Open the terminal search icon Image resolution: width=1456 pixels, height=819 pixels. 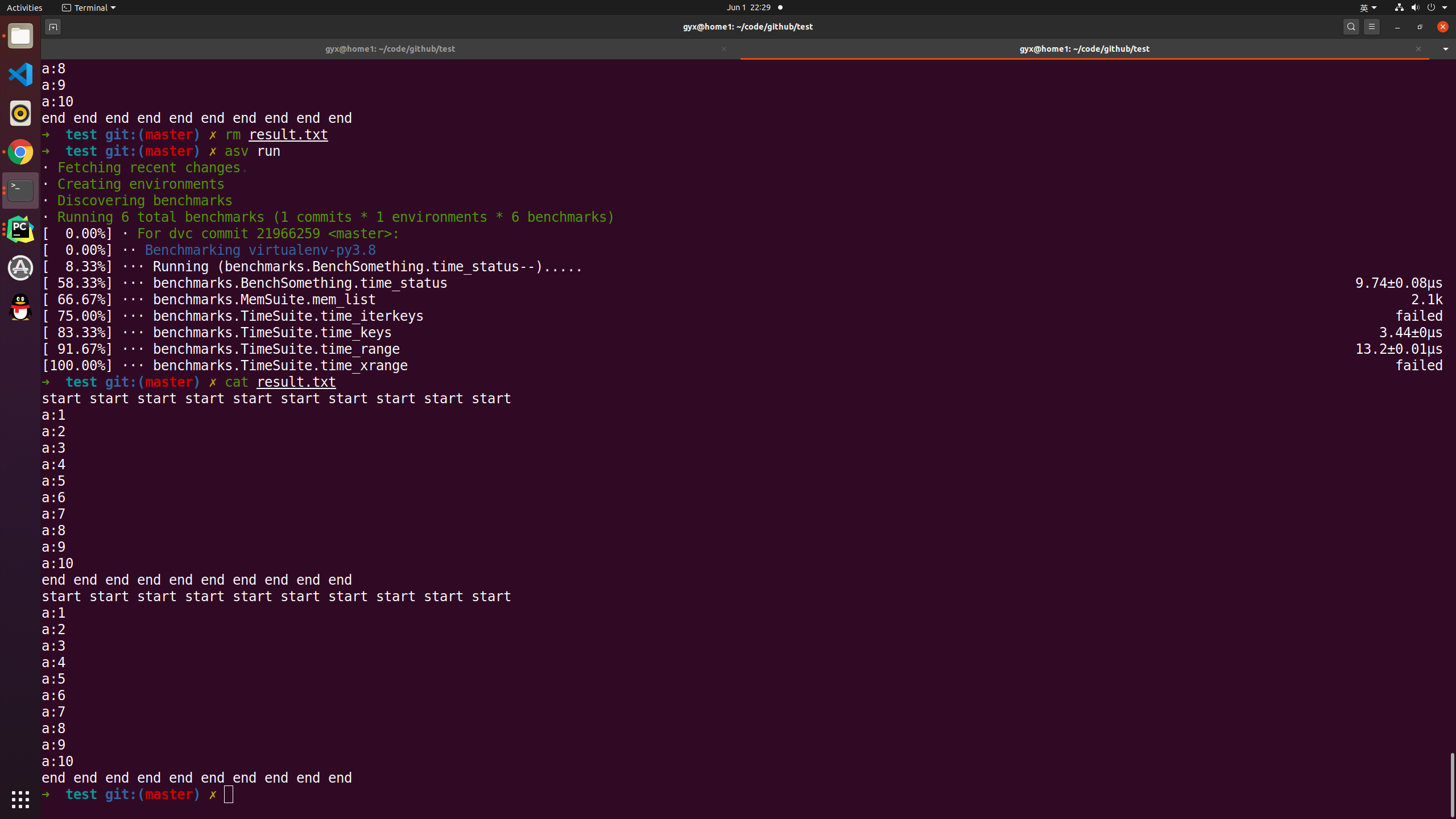click(x=1351, y=26)
